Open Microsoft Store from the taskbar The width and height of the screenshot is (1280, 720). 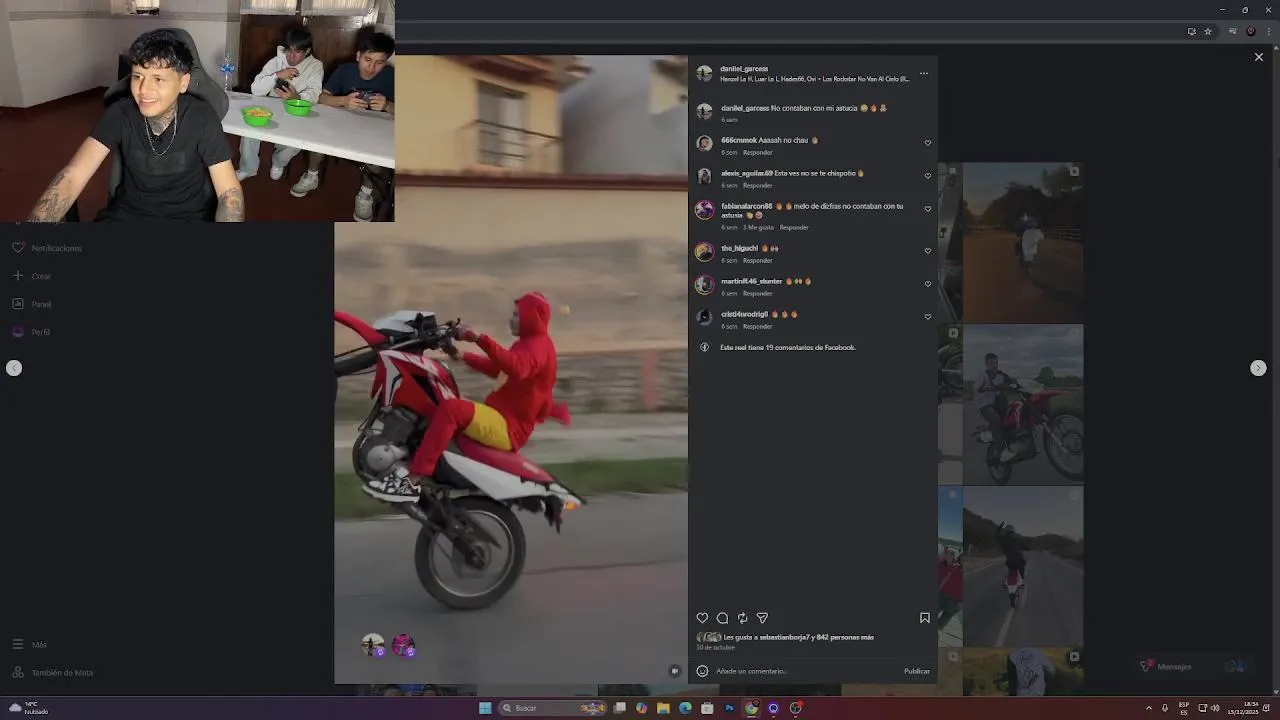click(x=707, y=708)
